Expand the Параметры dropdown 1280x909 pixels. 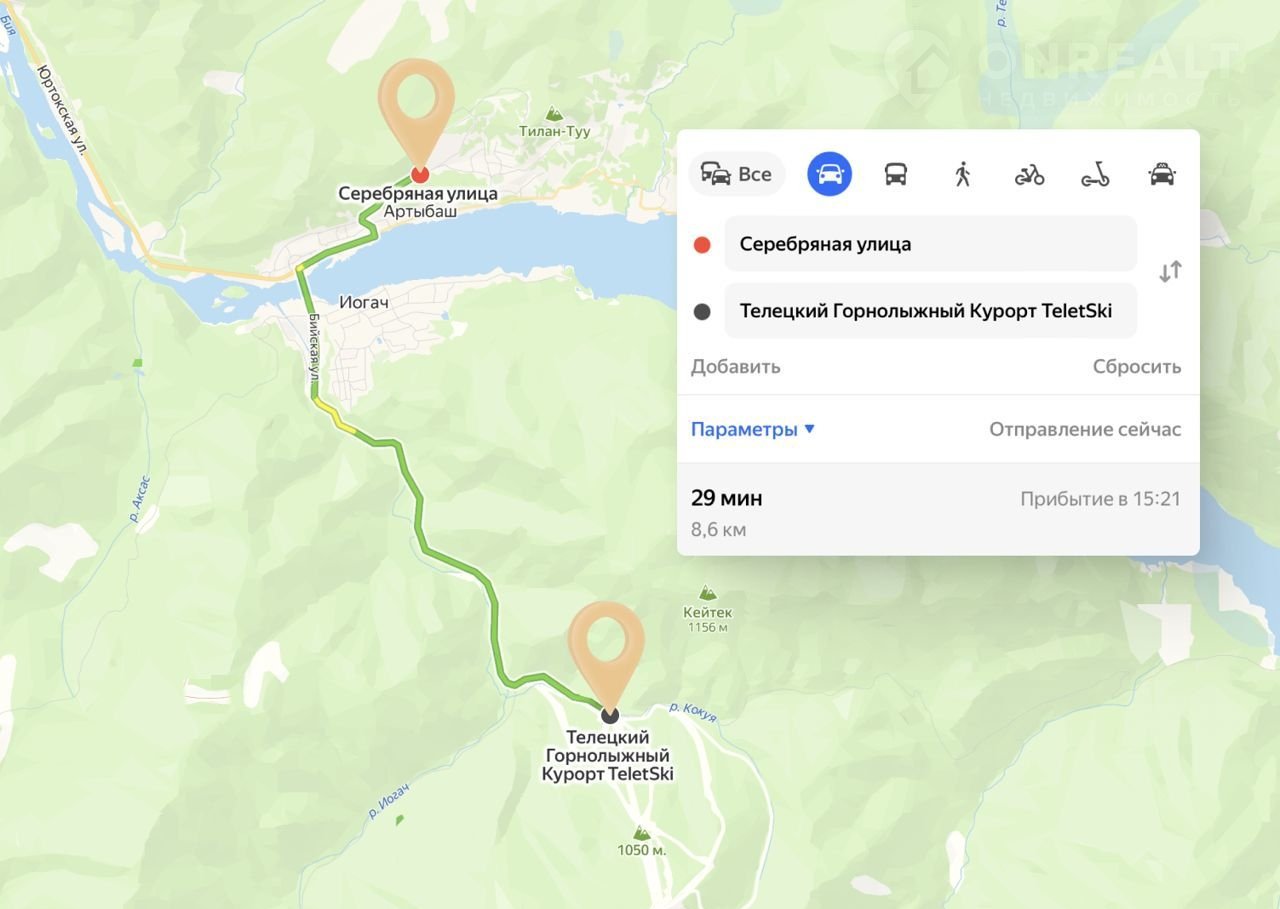click(x=753, y=429)
